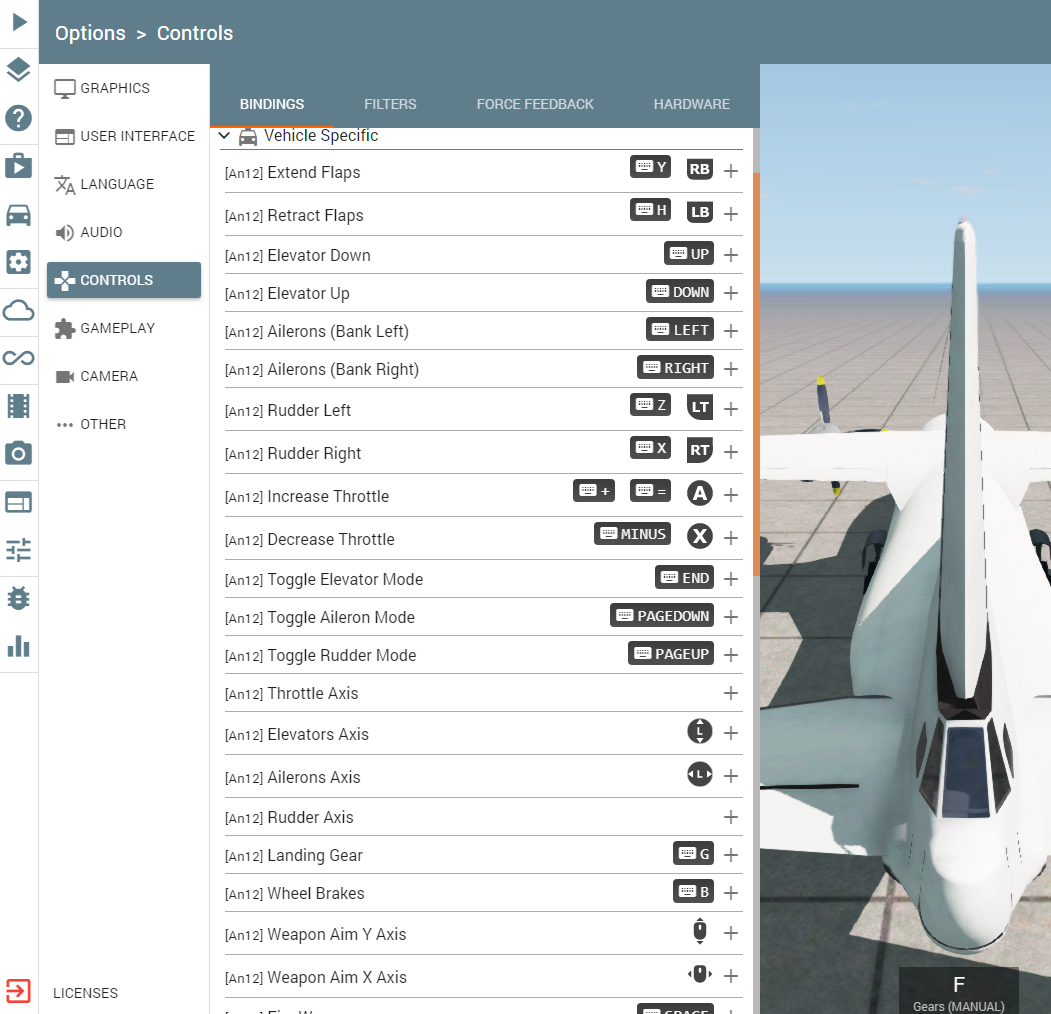This screenshot has height=1014, width=1051.
Task: Open the User Interface options category
Action: 123,137
